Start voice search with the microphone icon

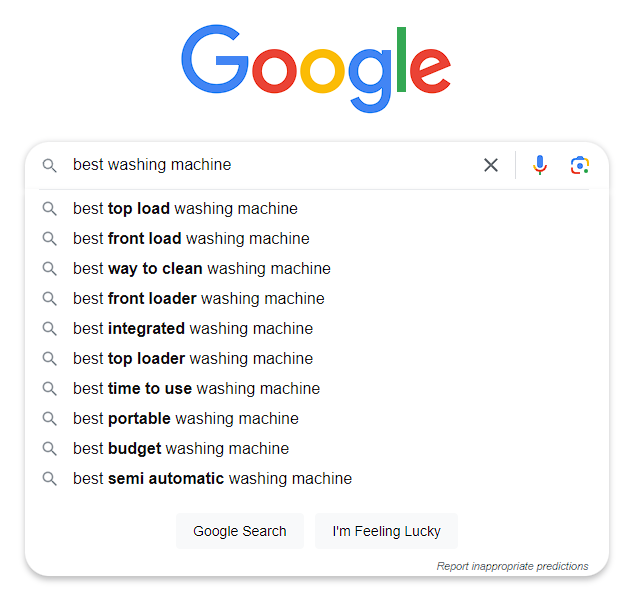[x=540, y=165]
